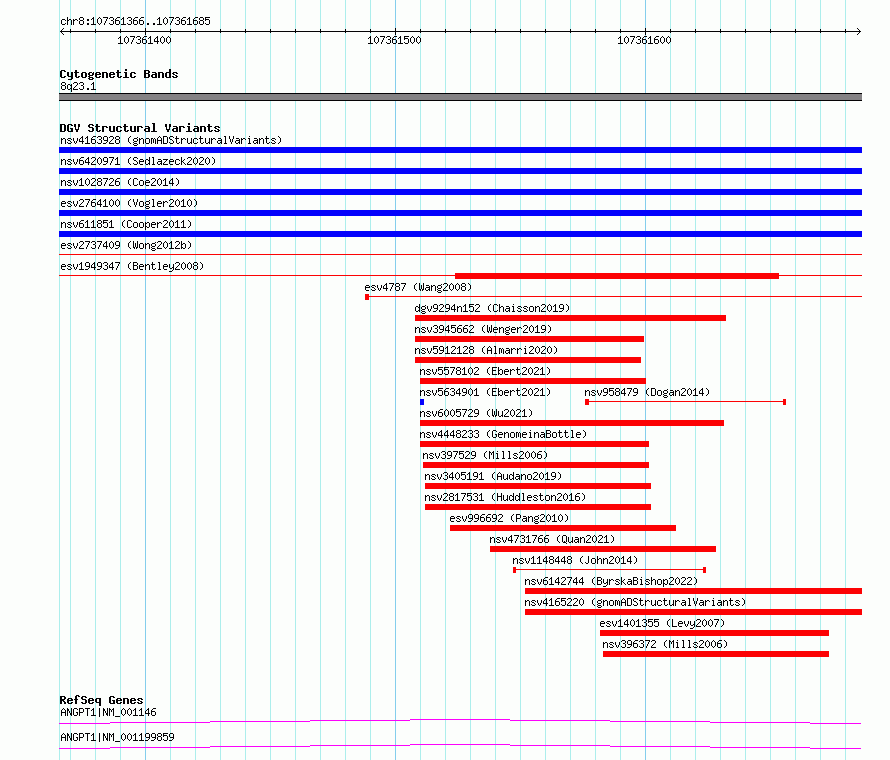Click the nsv397529 (Mills2006) label
Screen dimensions: 890x760
click(485, 455)
